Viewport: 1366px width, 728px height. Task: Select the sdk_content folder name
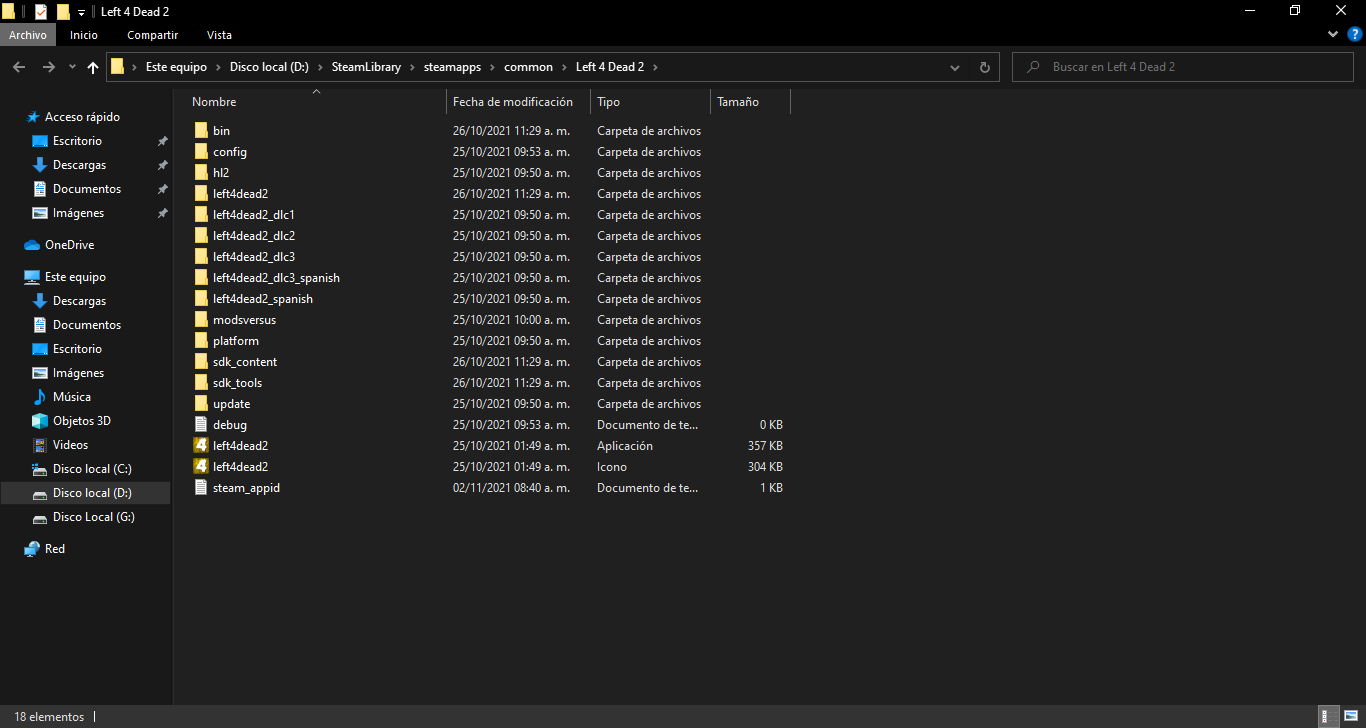point(245,362)
